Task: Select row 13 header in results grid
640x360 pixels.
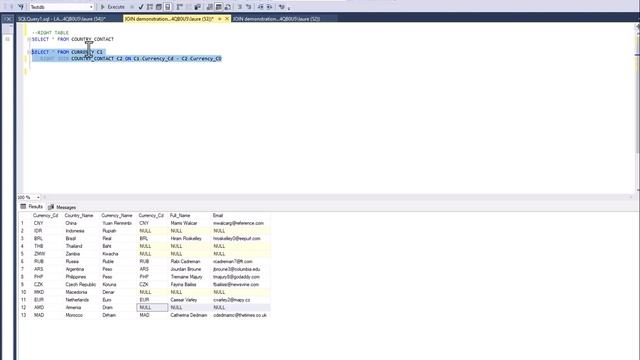Action: [x=24, y=315]
